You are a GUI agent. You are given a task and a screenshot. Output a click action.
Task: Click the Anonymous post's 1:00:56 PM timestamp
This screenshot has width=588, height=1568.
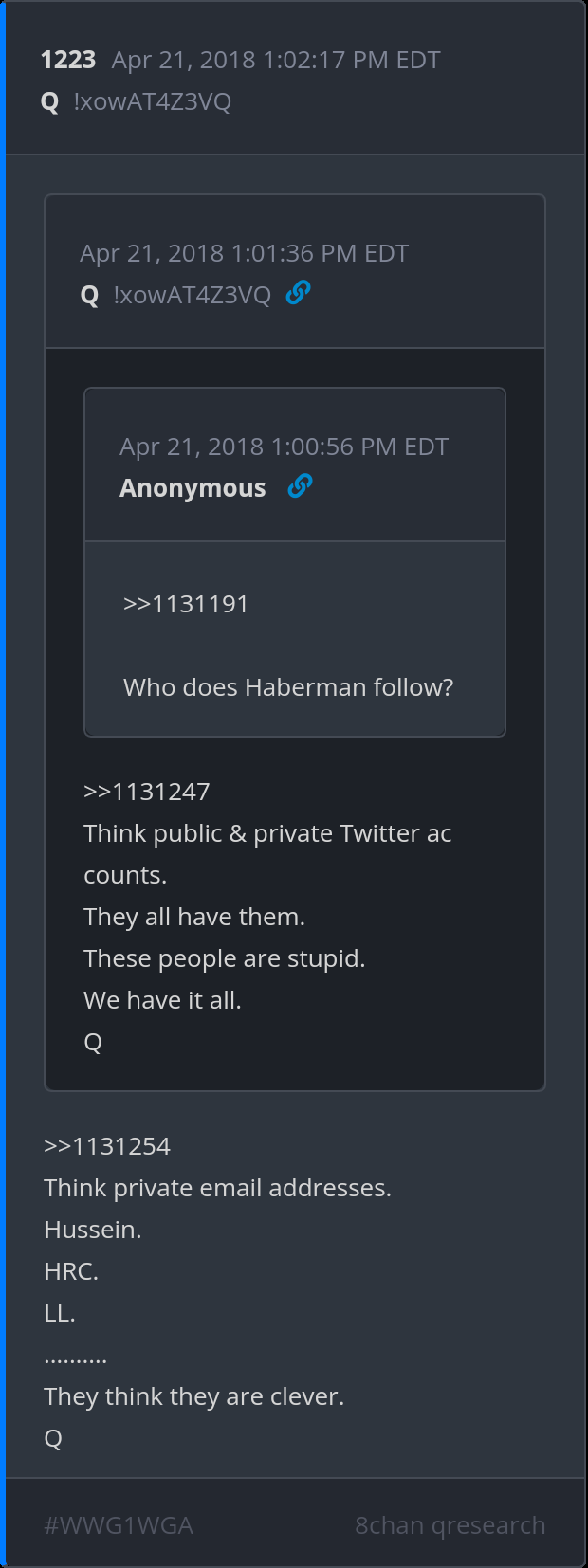click(x=284, y=447)
